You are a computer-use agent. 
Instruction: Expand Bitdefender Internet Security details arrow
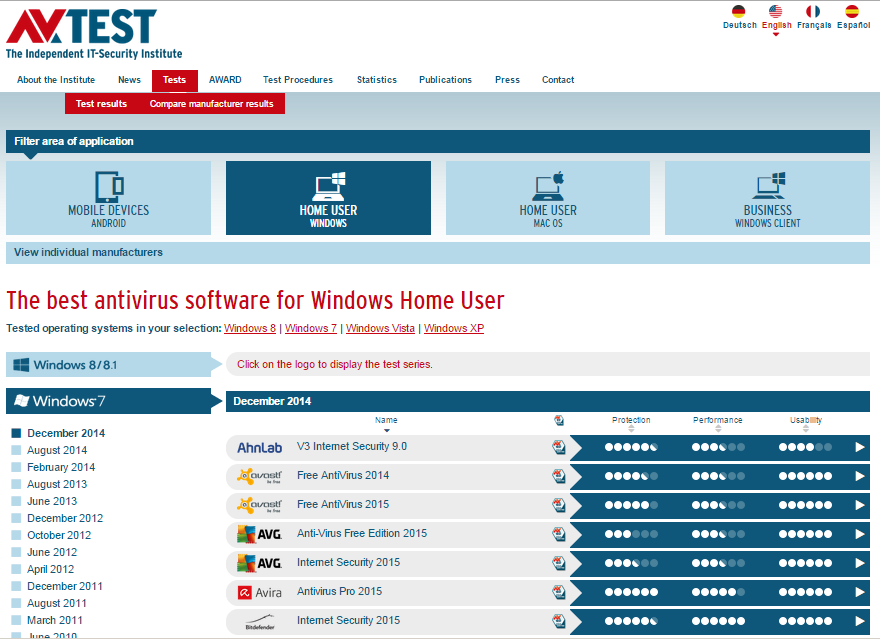(859, 621)
